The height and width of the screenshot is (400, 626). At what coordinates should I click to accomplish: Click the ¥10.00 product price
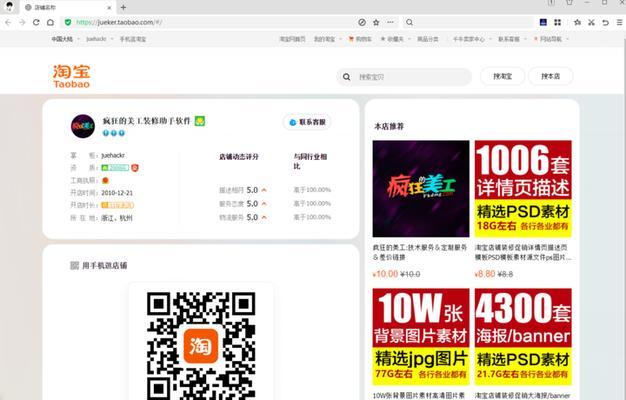coord(385,274)
